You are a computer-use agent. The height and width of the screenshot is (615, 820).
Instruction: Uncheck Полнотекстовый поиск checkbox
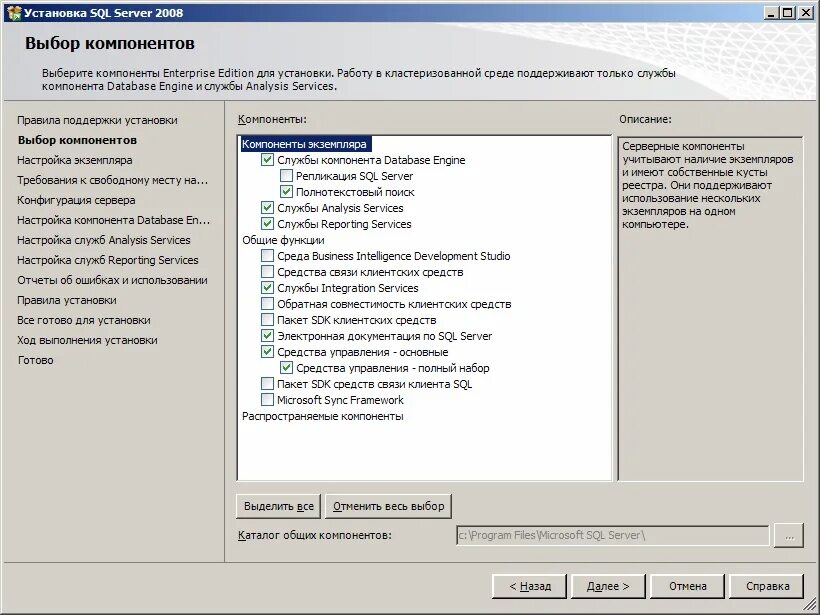tap(286, 192)
